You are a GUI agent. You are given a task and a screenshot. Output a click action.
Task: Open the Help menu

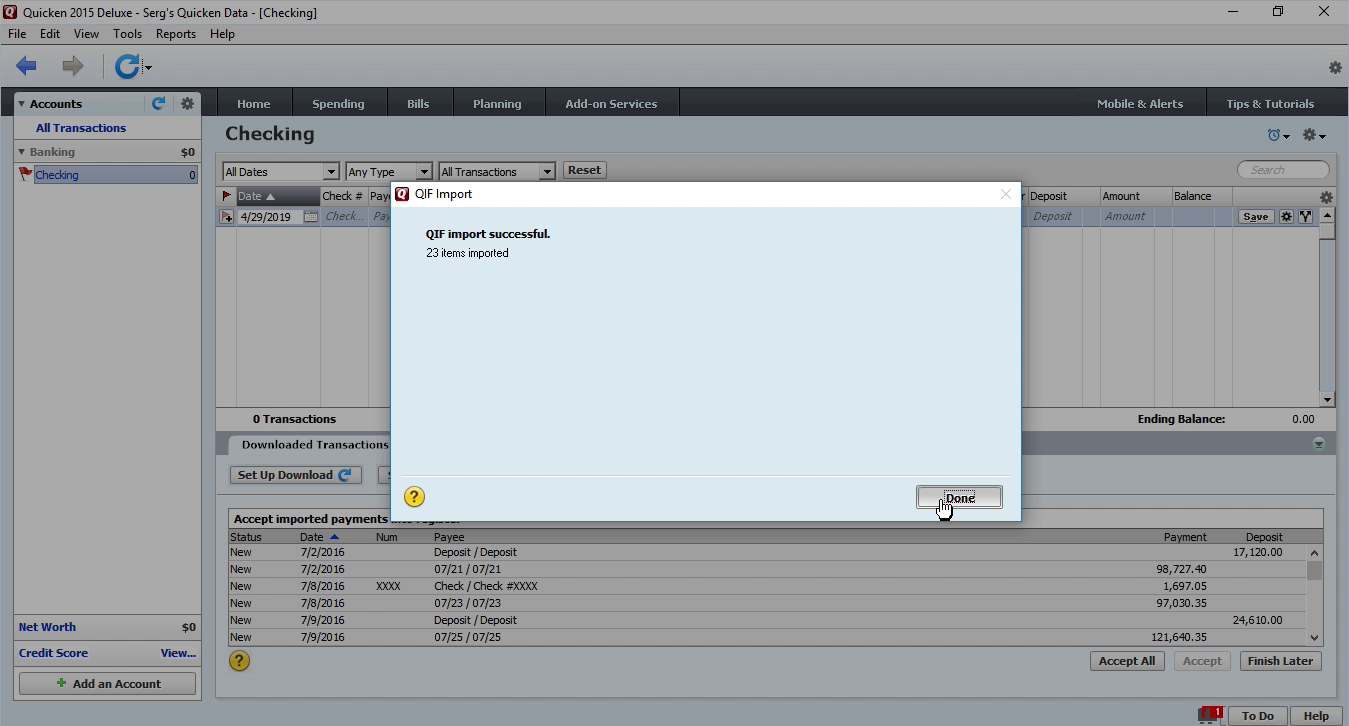(222, 34)
